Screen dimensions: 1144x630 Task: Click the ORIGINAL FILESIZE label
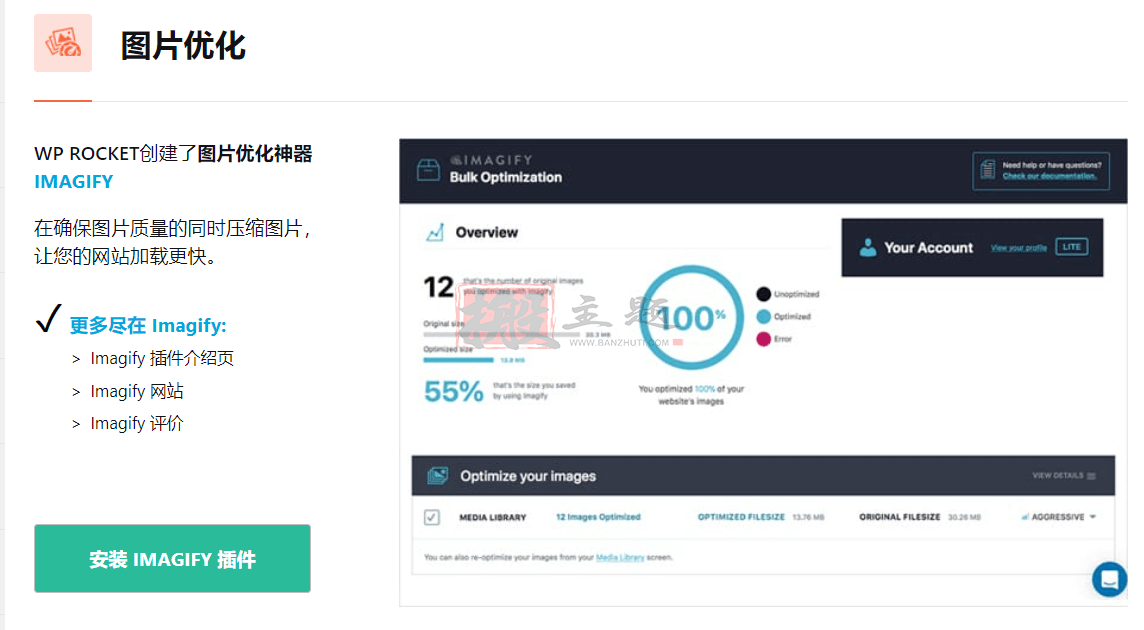[x=900, y=517]
